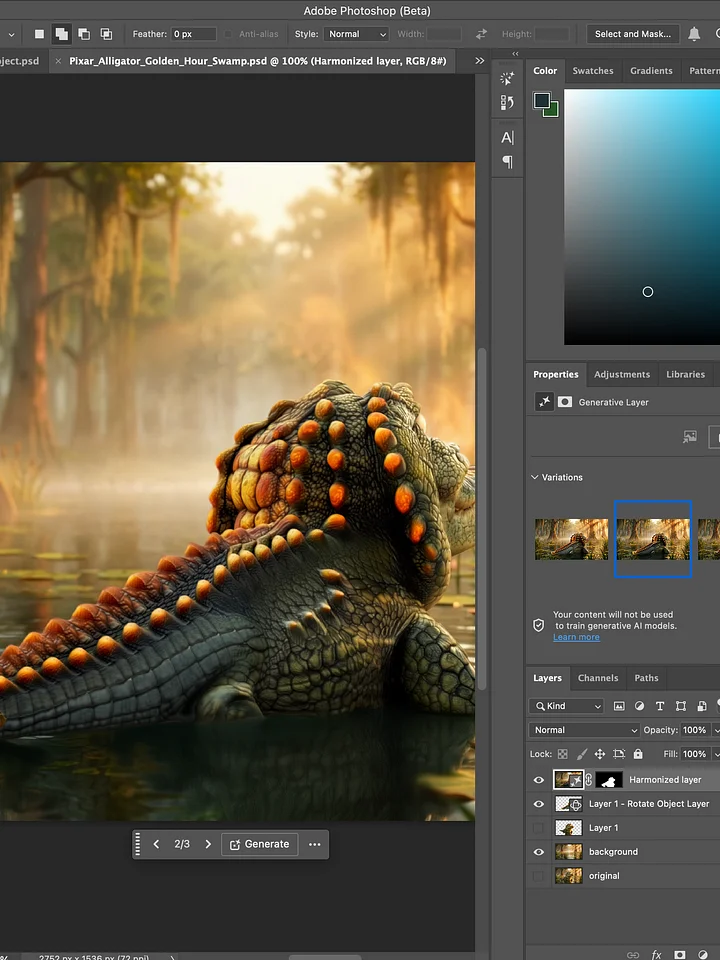Hide the Harmonized layer

[x=539, y=779]
